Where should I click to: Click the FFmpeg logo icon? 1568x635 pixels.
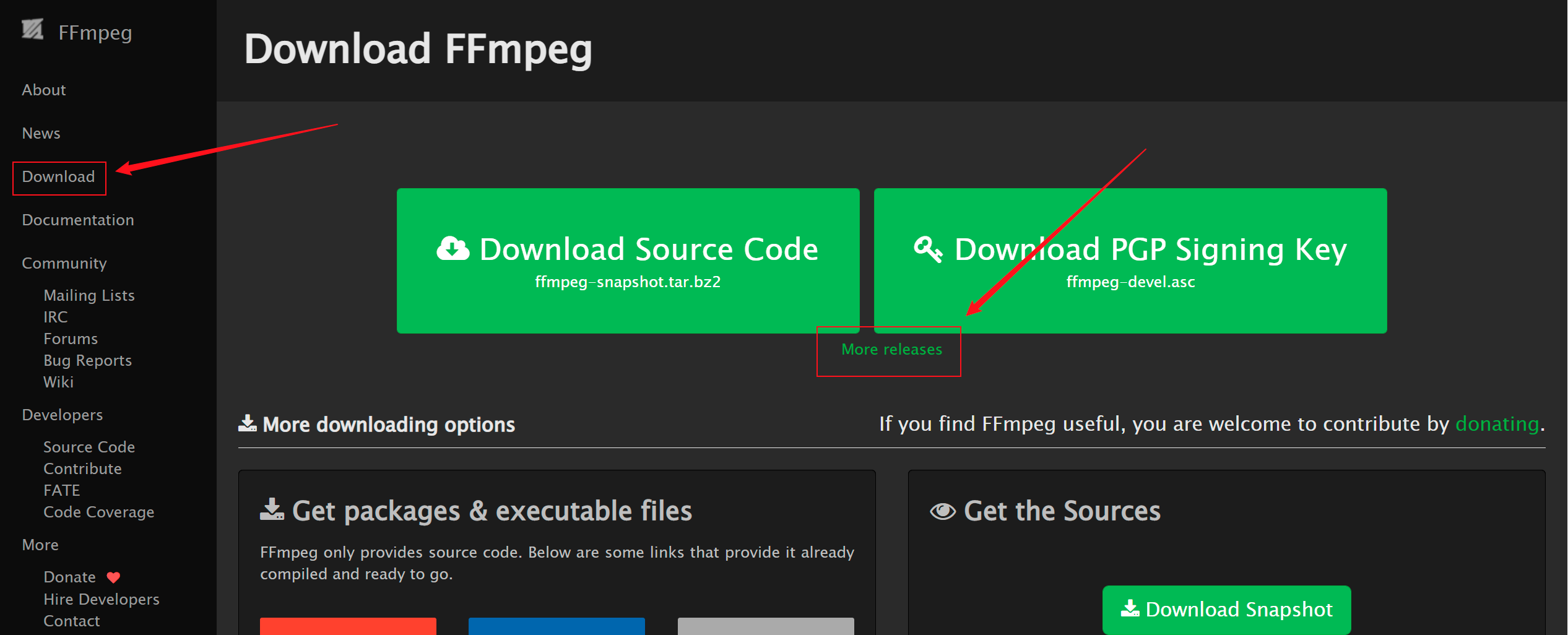tap(32, 30)
